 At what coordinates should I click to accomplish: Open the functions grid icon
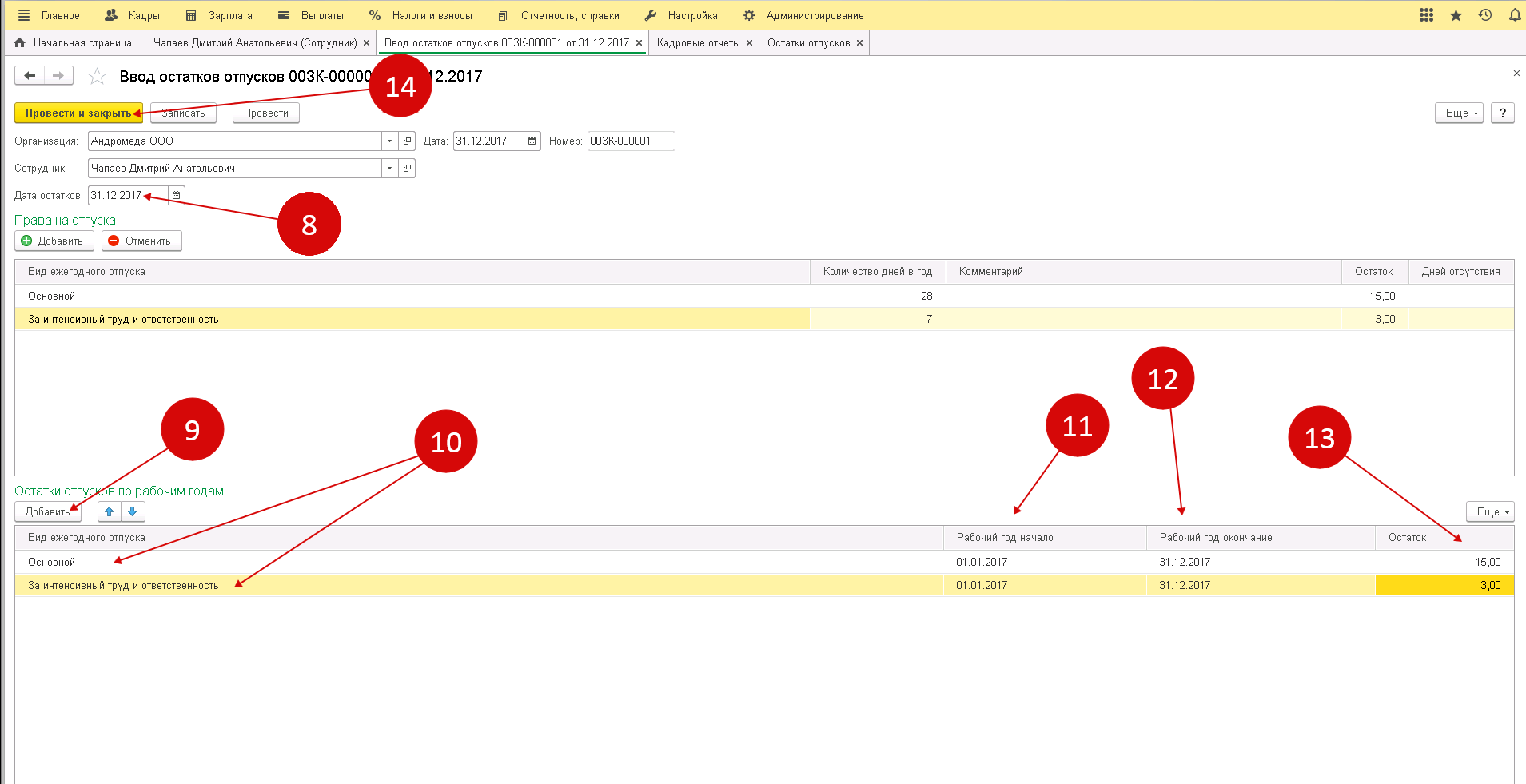[1426, 15]
